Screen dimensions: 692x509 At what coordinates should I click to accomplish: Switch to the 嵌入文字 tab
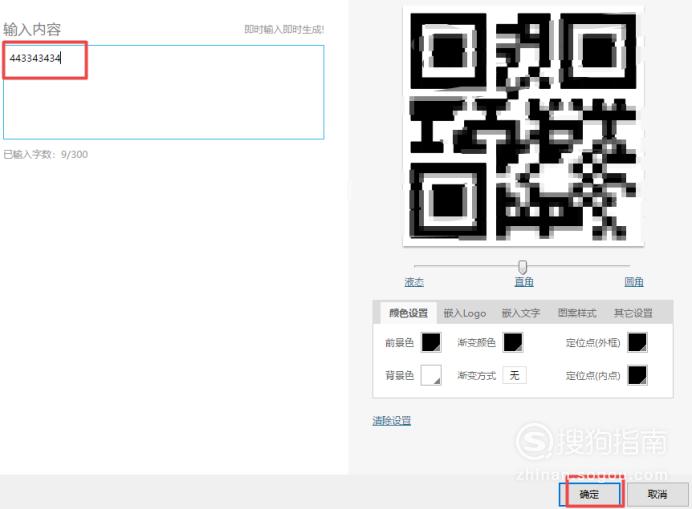point(521,313)
